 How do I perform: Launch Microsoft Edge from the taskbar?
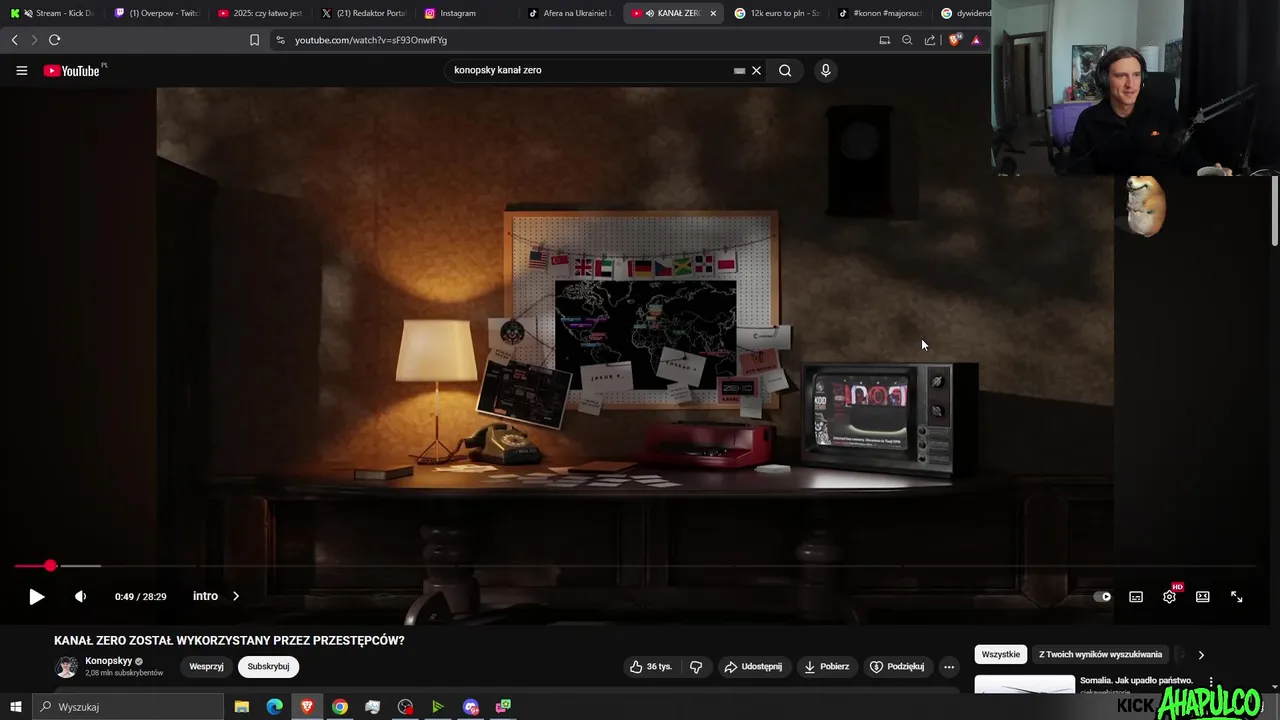[x=274, y=707]
